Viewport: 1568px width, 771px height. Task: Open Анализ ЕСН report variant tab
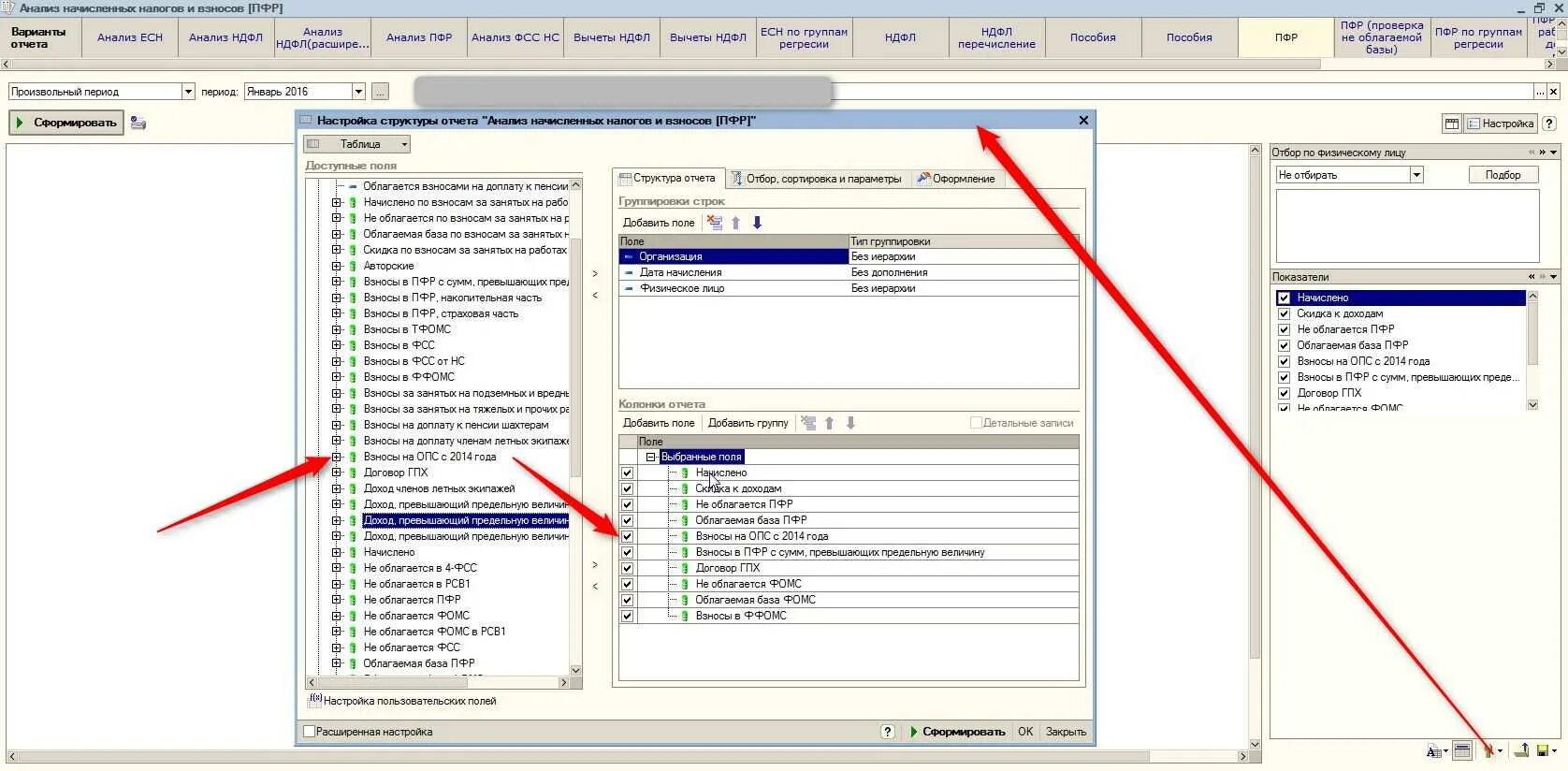[130, 37]
